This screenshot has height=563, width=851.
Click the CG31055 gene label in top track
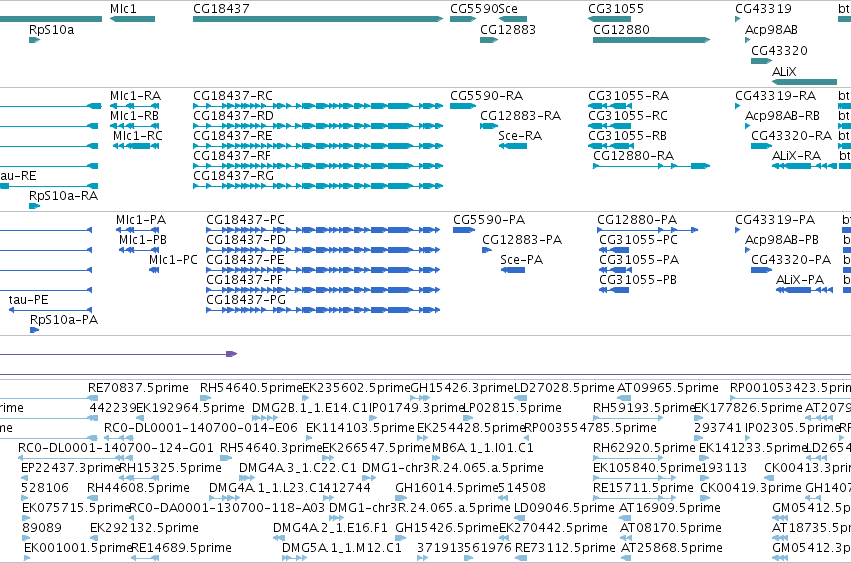tap(616, 9)
